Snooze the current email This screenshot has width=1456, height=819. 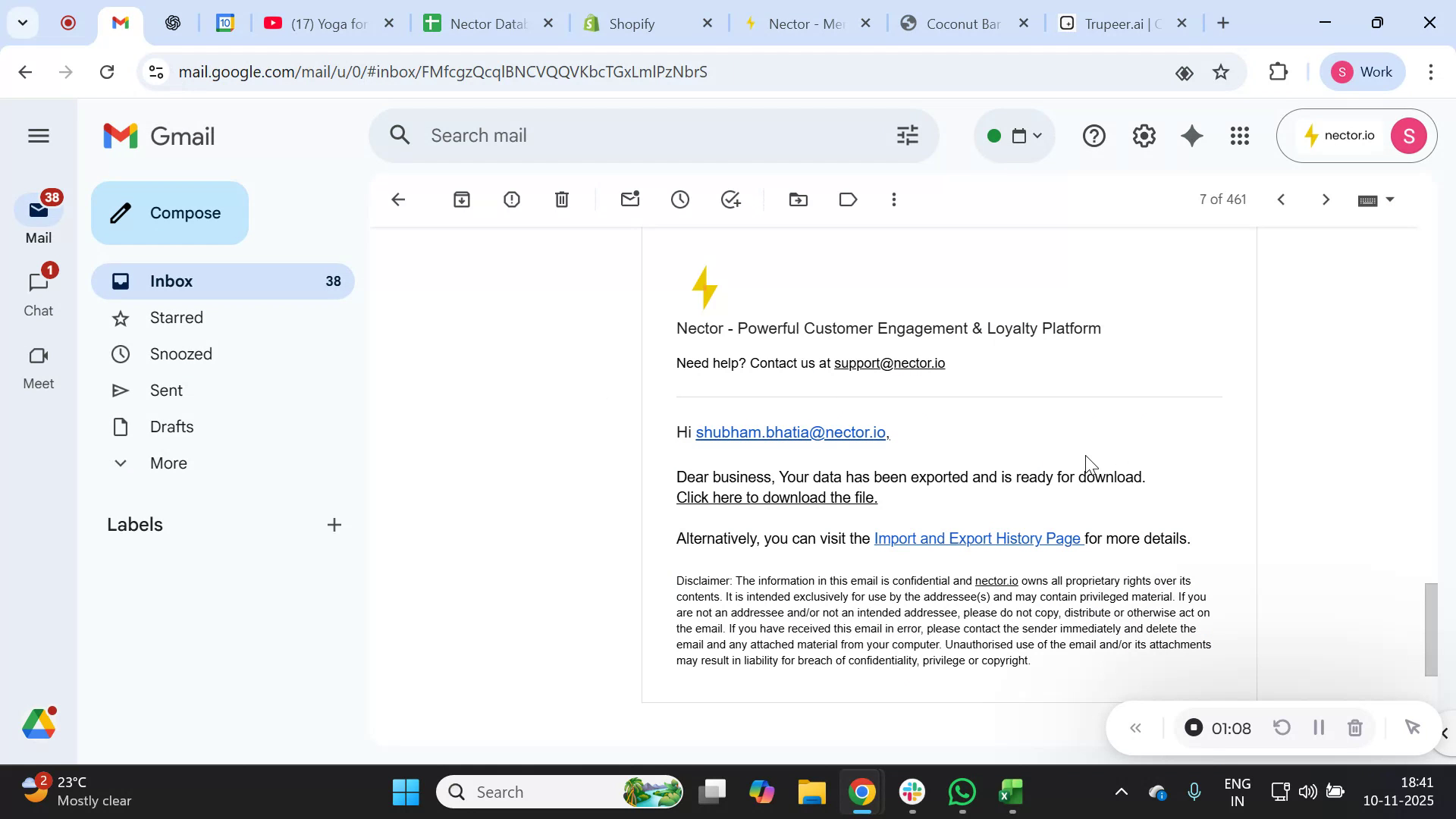[x=679, y=199]
